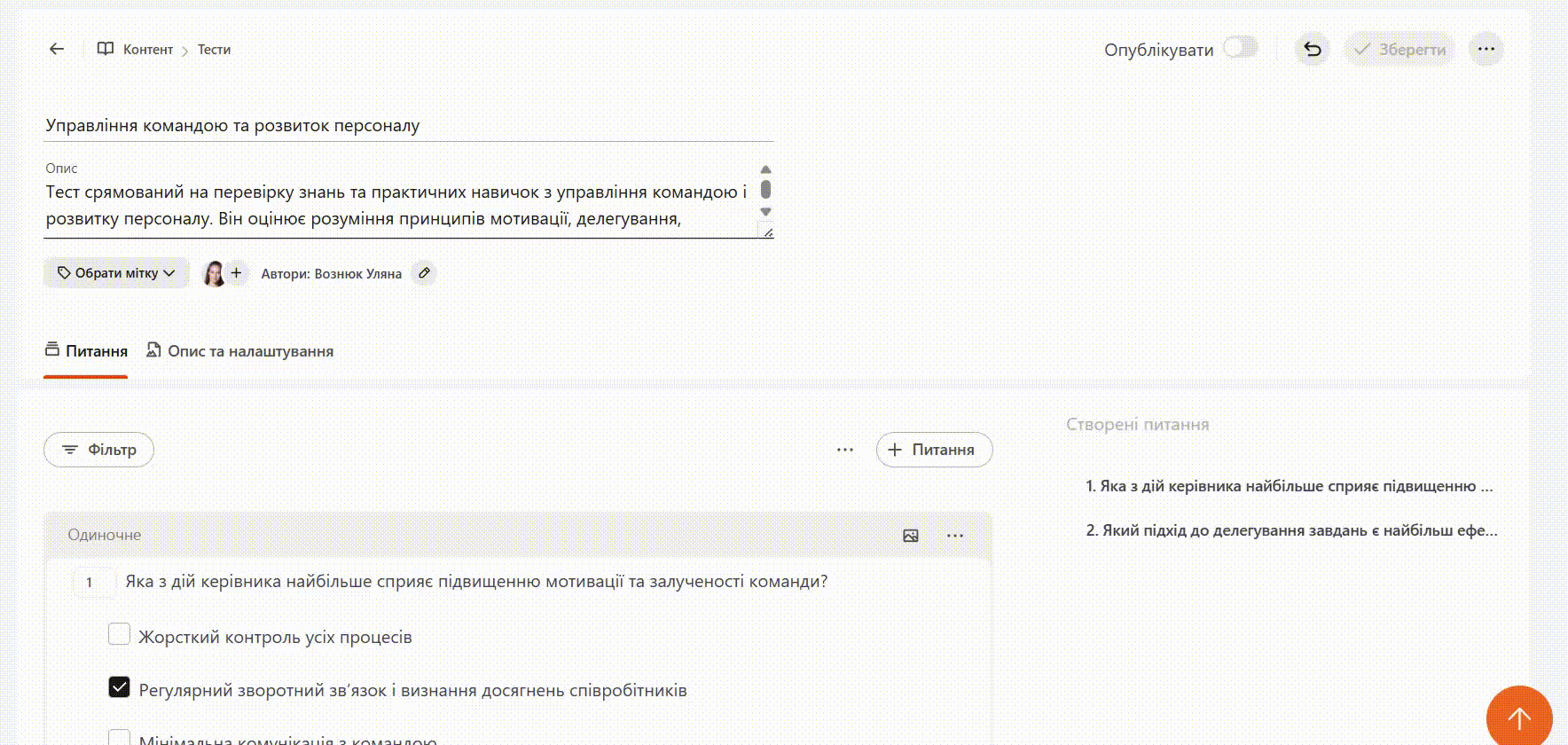The width and height of the screenshot is (1568, 745).
Task: Switch to 'Опис та налаштування' tab
Action: (x=240, y=351)
